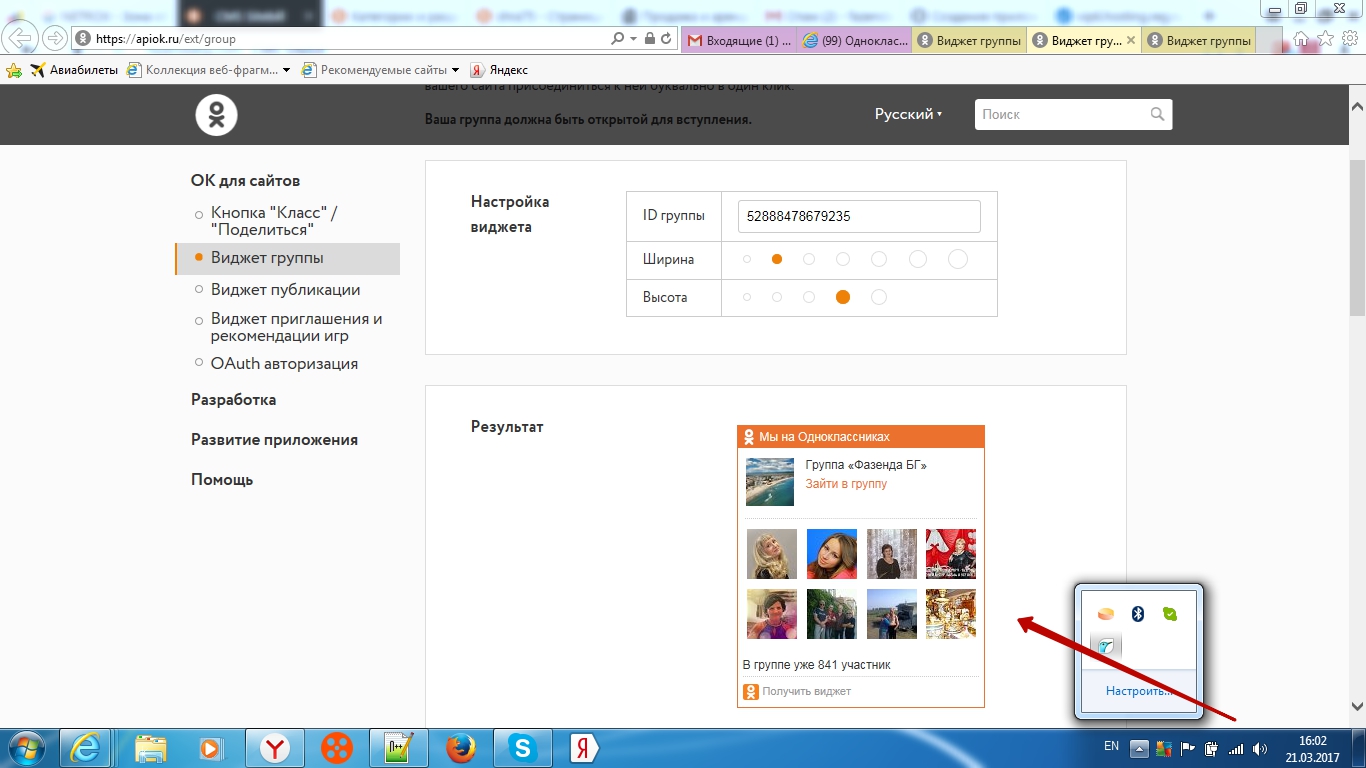Screen dimensions: 1366x768
Task: Open the address bar dropdown arrow beside the magnifier
Action: pos(633,39)
